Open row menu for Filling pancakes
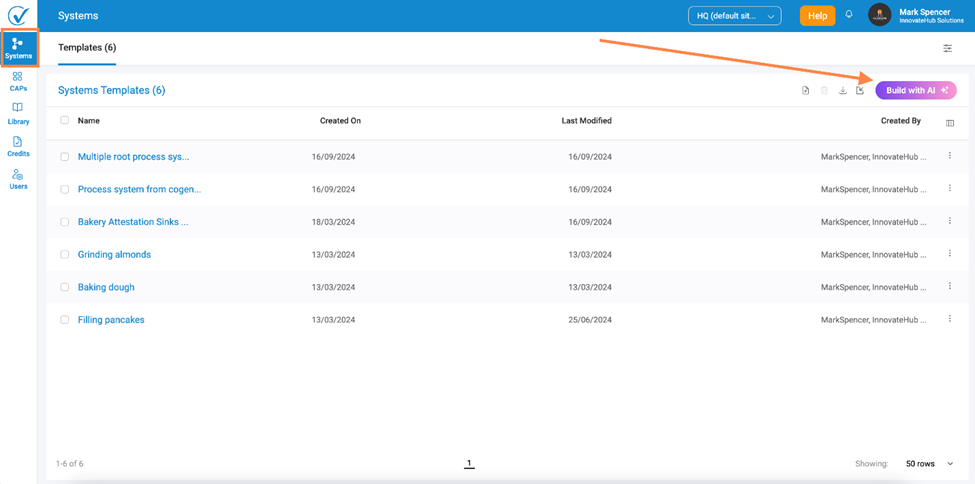Screen dimensions: 975x484 (950, 318)
